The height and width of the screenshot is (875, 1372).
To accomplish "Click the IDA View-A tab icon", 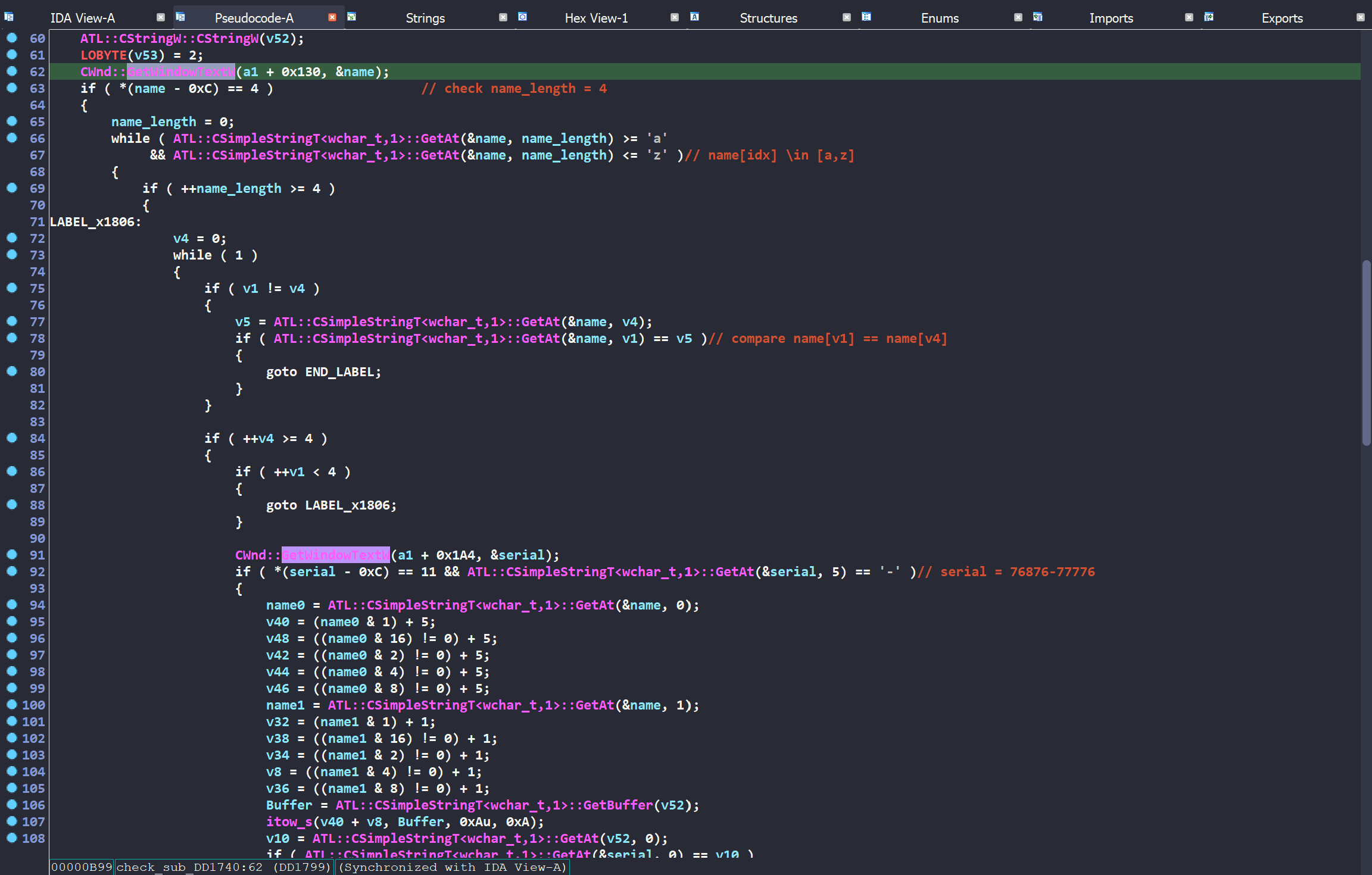I will (9, 17).
